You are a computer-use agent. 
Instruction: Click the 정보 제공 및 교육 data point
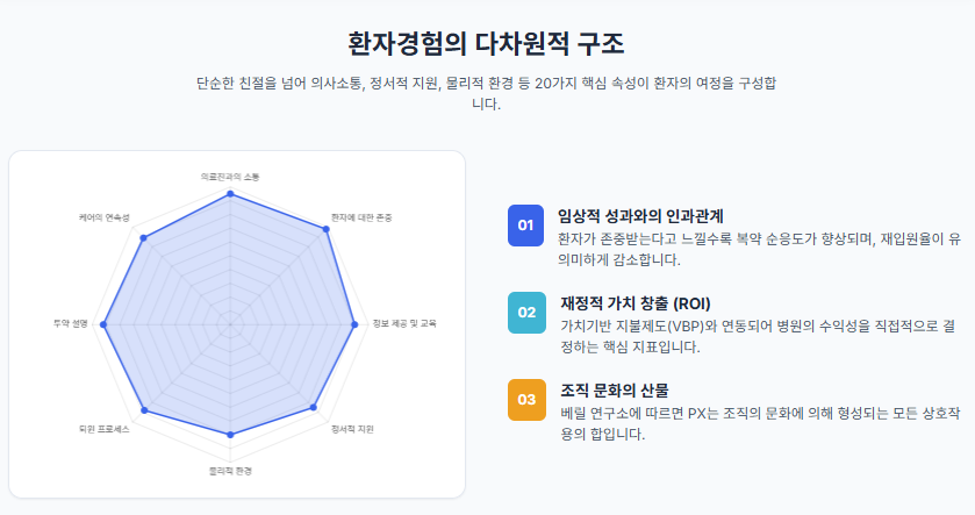[354, 324]
